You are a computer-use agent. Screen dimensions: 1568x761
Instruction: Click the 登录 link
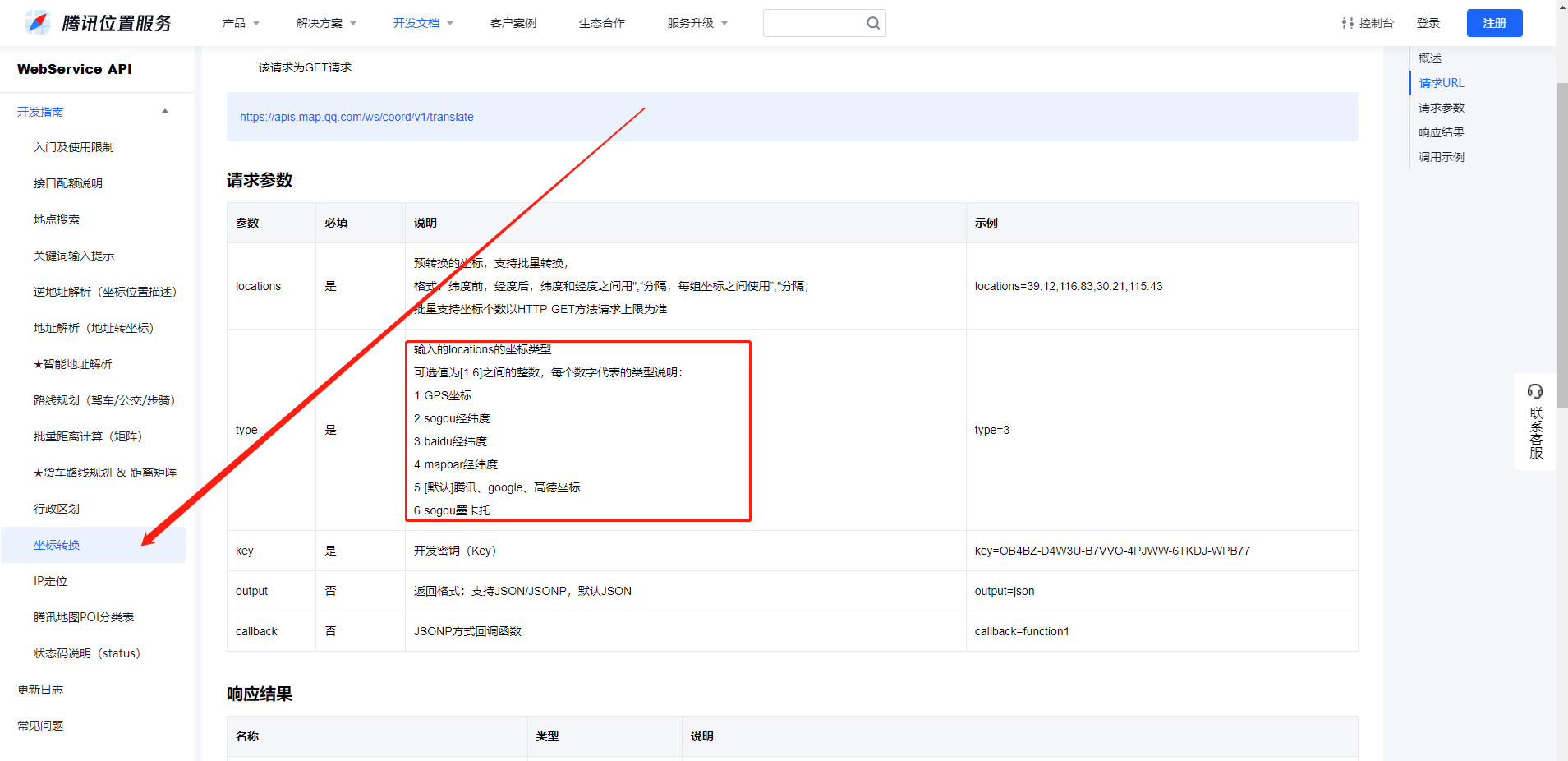pos(1428,23)
